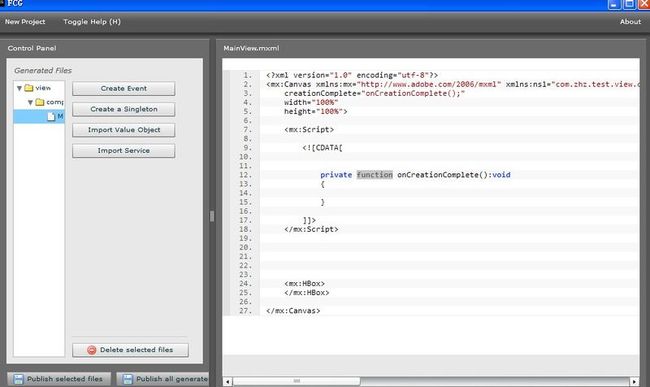The width and height of the screenshot is (650, 387).
Task: Select the view folder icon in tree
Action: [29, 88]
